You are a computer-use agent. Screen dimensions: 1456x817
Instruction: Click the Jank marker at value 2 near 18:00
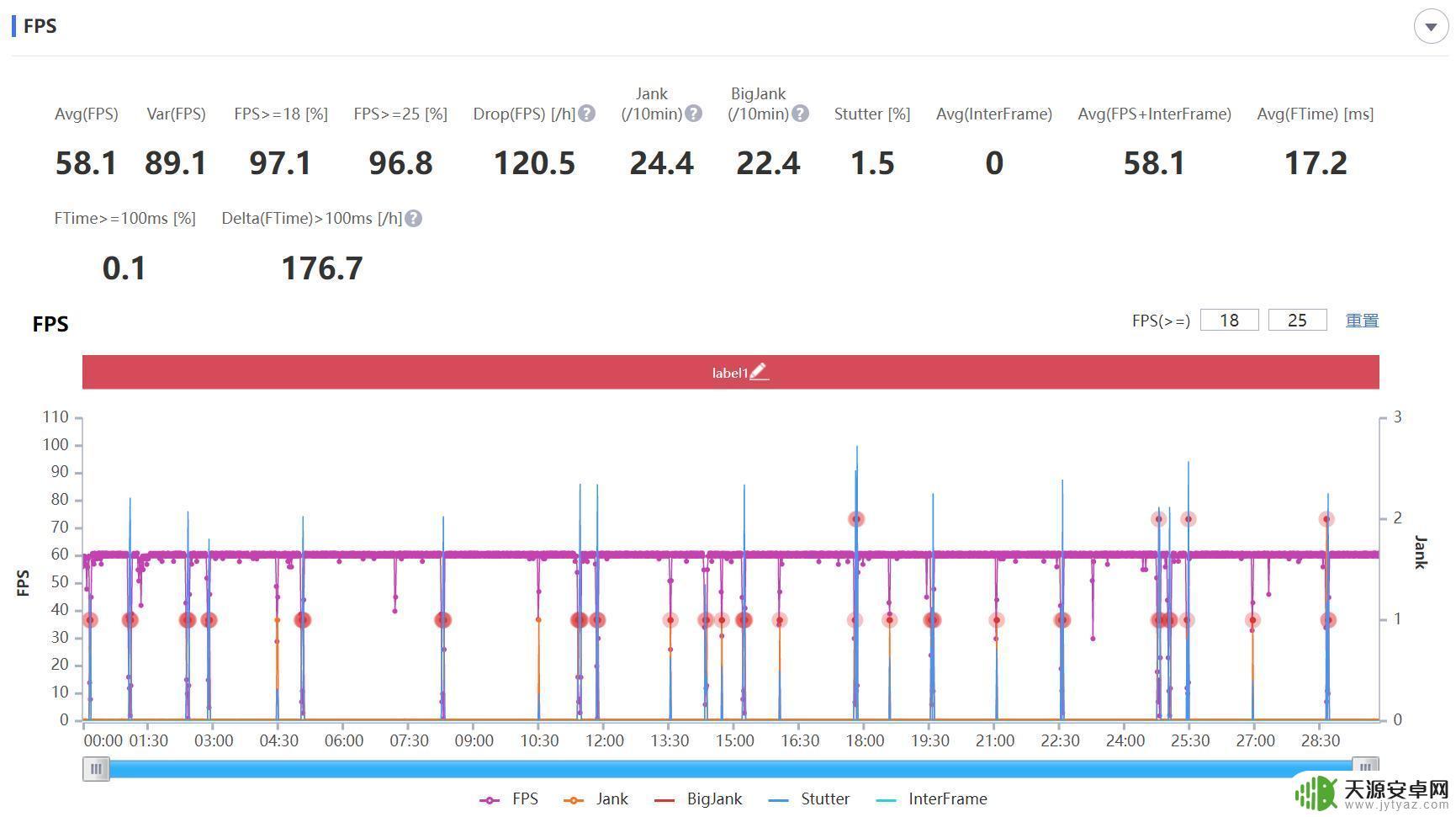(856, 519)
